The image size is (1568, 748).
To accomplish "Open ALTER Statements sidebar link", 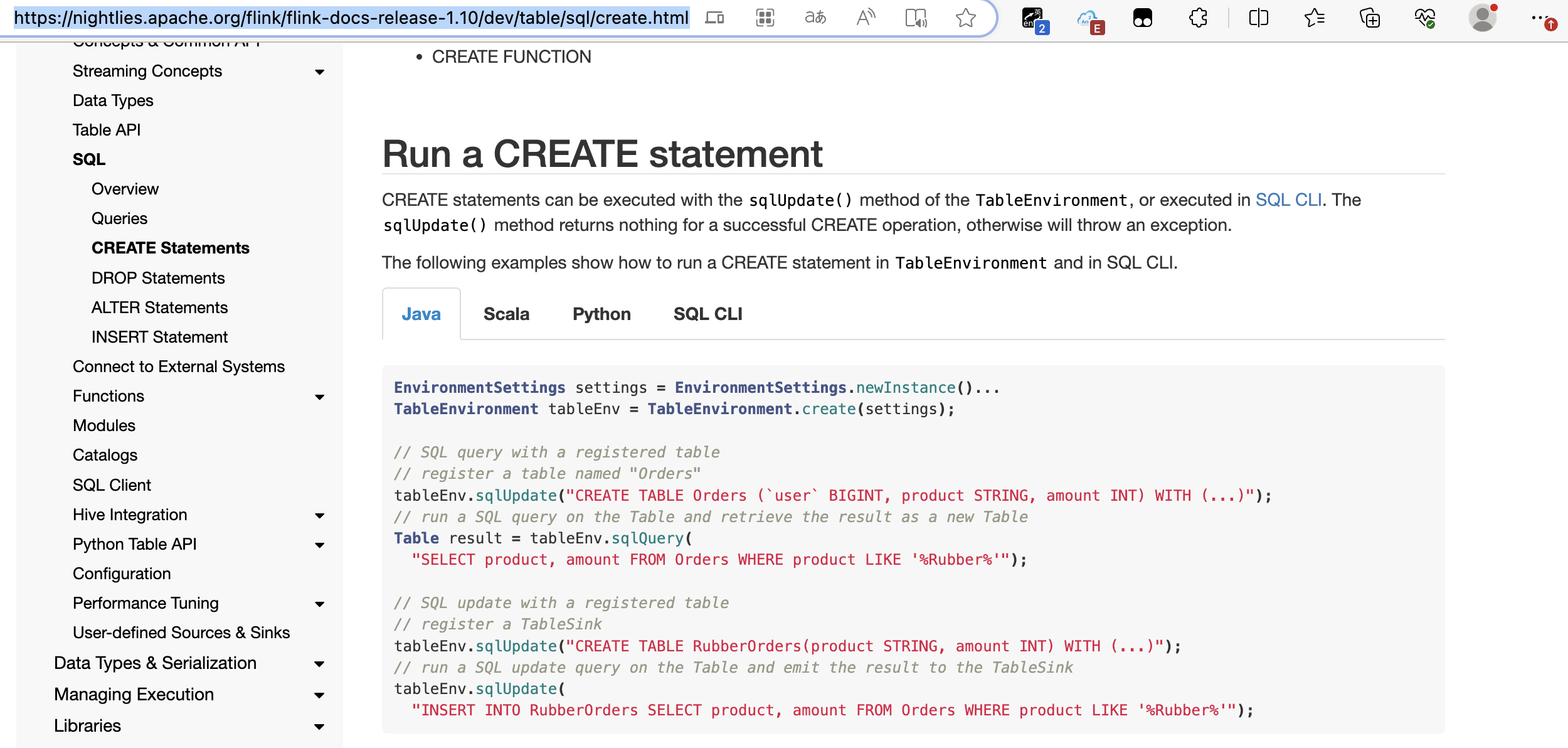I will point(159,307).
